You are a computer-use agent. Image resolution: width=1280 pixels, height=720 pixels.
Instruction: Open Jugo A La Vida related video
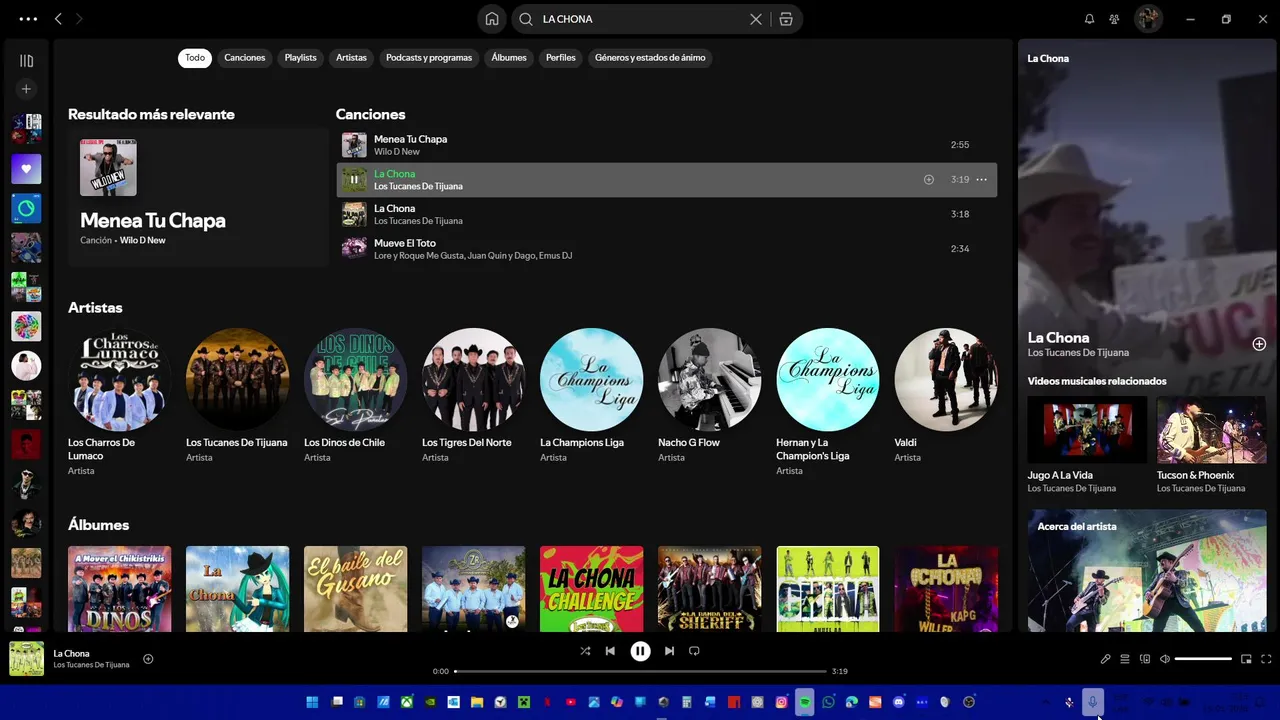pyautogui.click(x=1087, y=430)
